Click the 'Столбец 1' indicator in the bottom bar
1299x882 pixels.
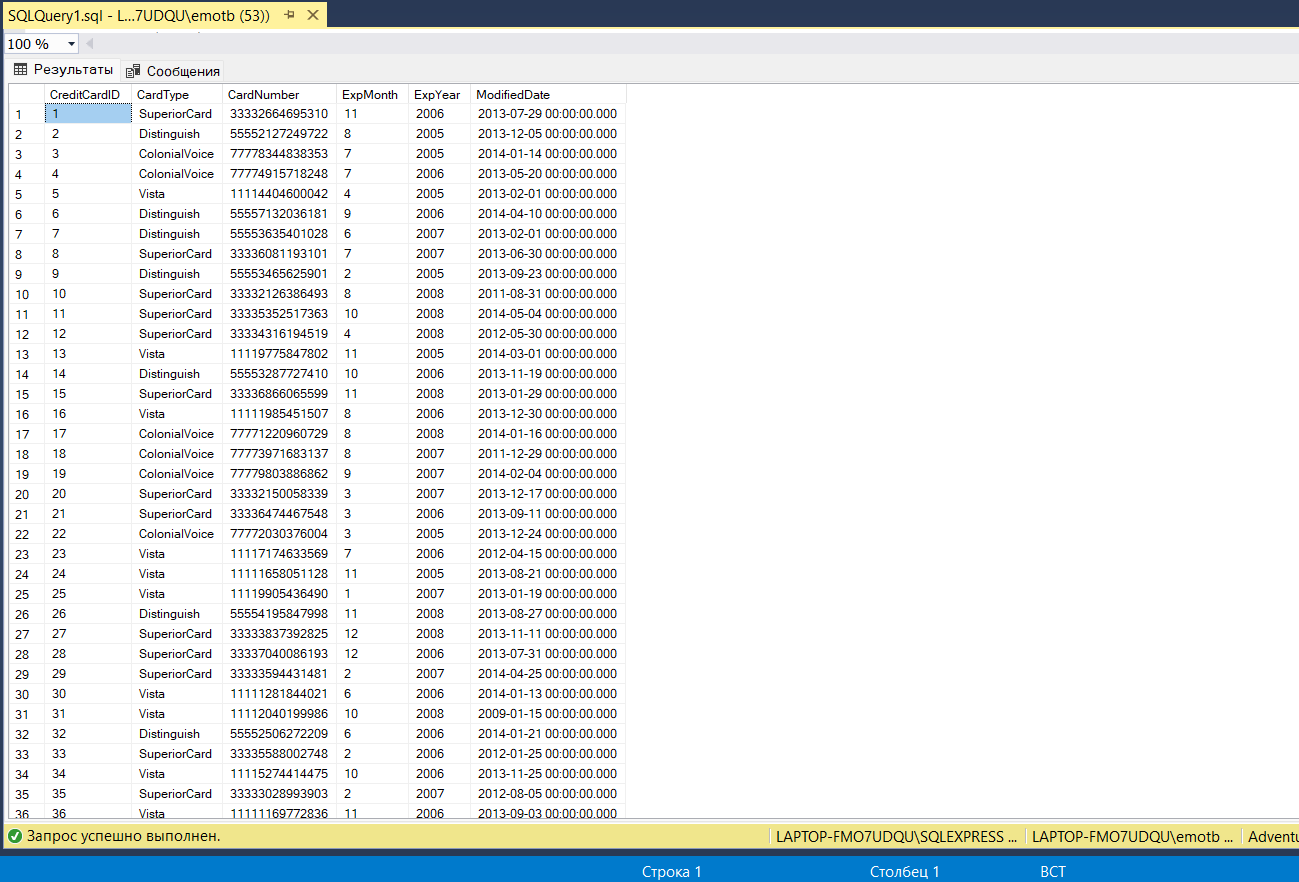pos(905,871)
